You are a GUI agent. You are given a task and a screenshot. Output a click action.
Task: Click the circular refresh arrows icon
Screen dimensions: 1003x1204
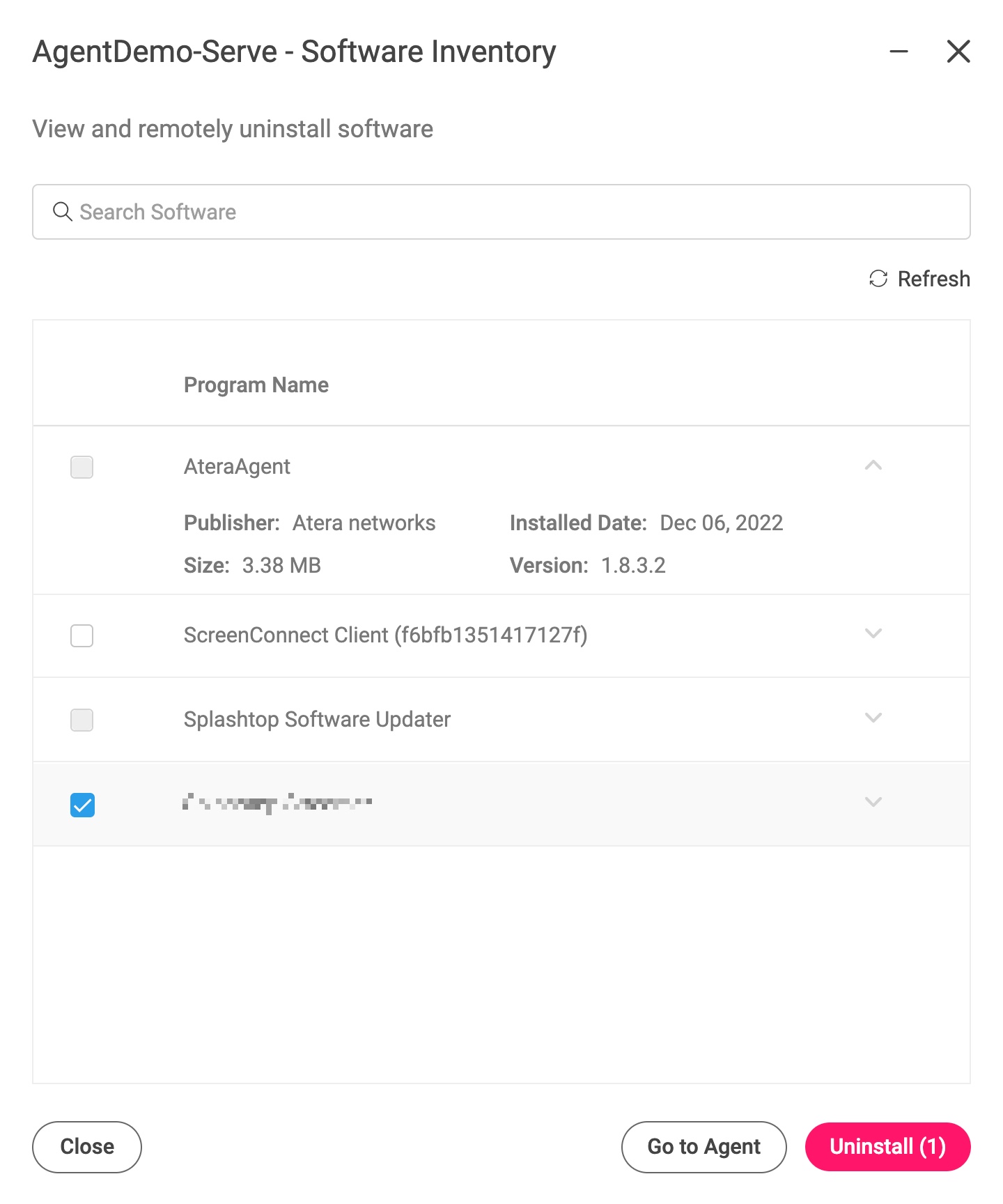tap(878, 279)
